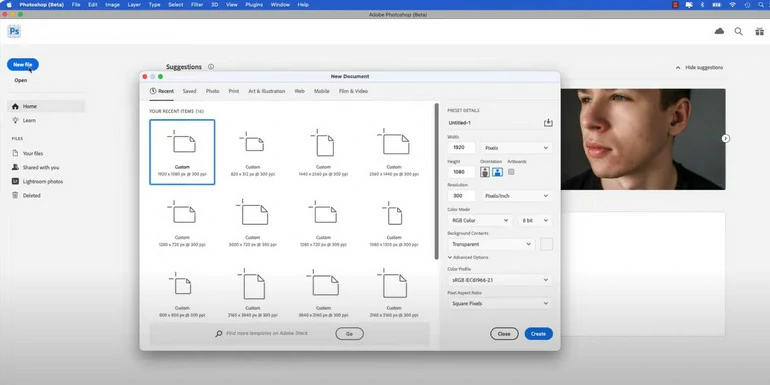Click the search magnifier in Photoshop header
Image resolution: width=770 pixels, height=385 pixels.
tap(739, 31)
